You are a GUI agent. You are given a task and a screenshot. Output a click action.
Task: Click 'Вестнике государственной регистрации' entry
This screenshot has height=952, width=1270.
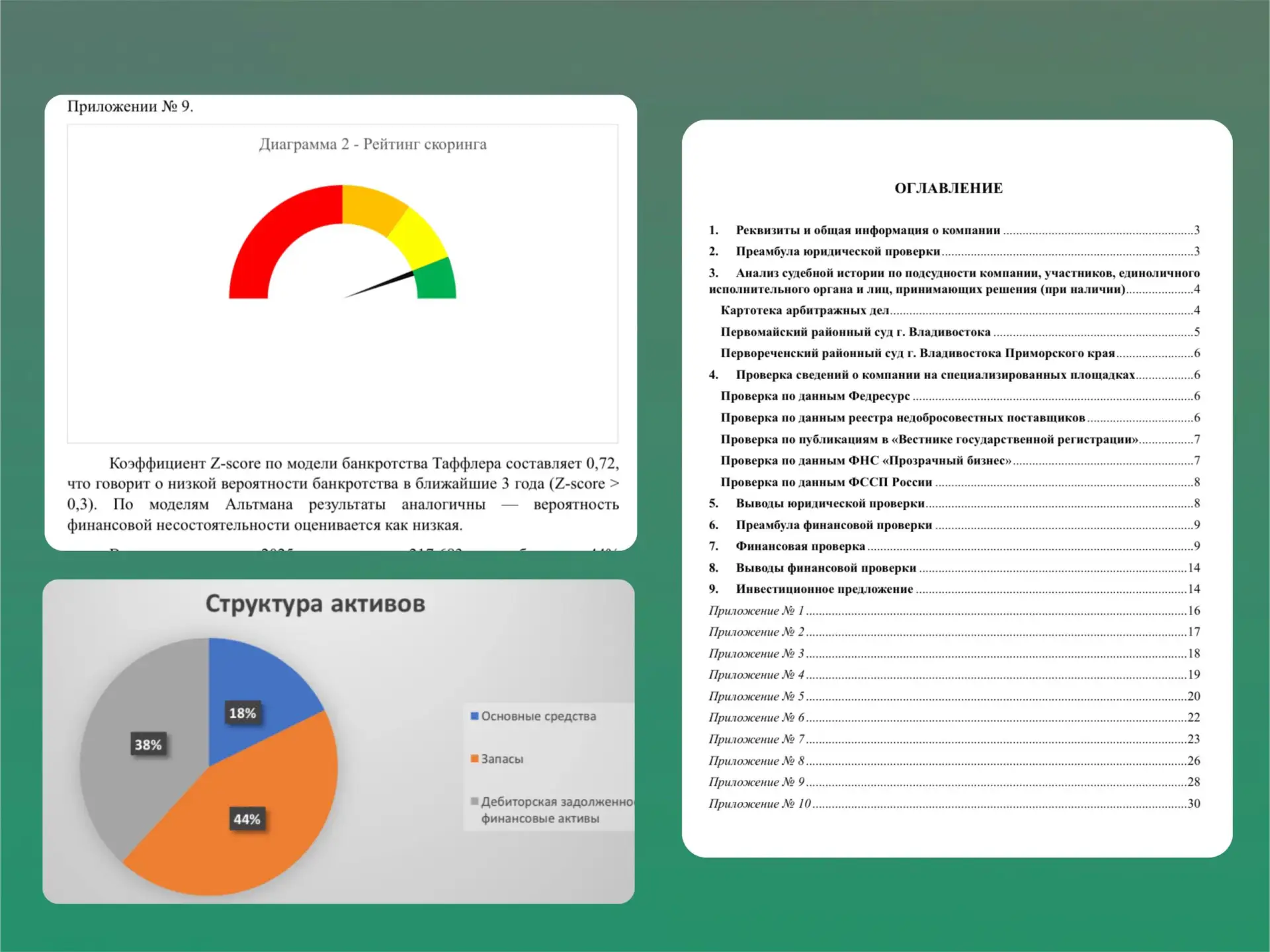click(960, 439)
